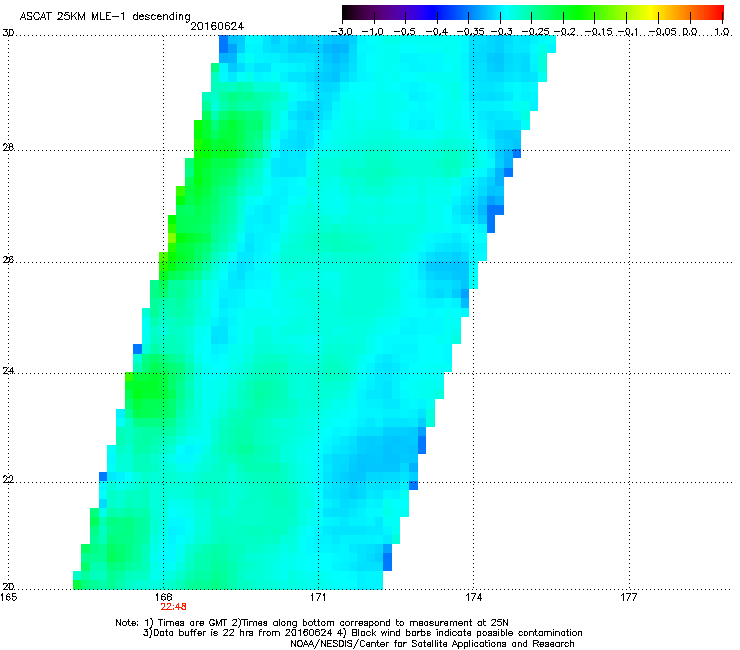Select longitude axis label "168"
This screenshot has width=740, height=650.
(x=163, y=598)
